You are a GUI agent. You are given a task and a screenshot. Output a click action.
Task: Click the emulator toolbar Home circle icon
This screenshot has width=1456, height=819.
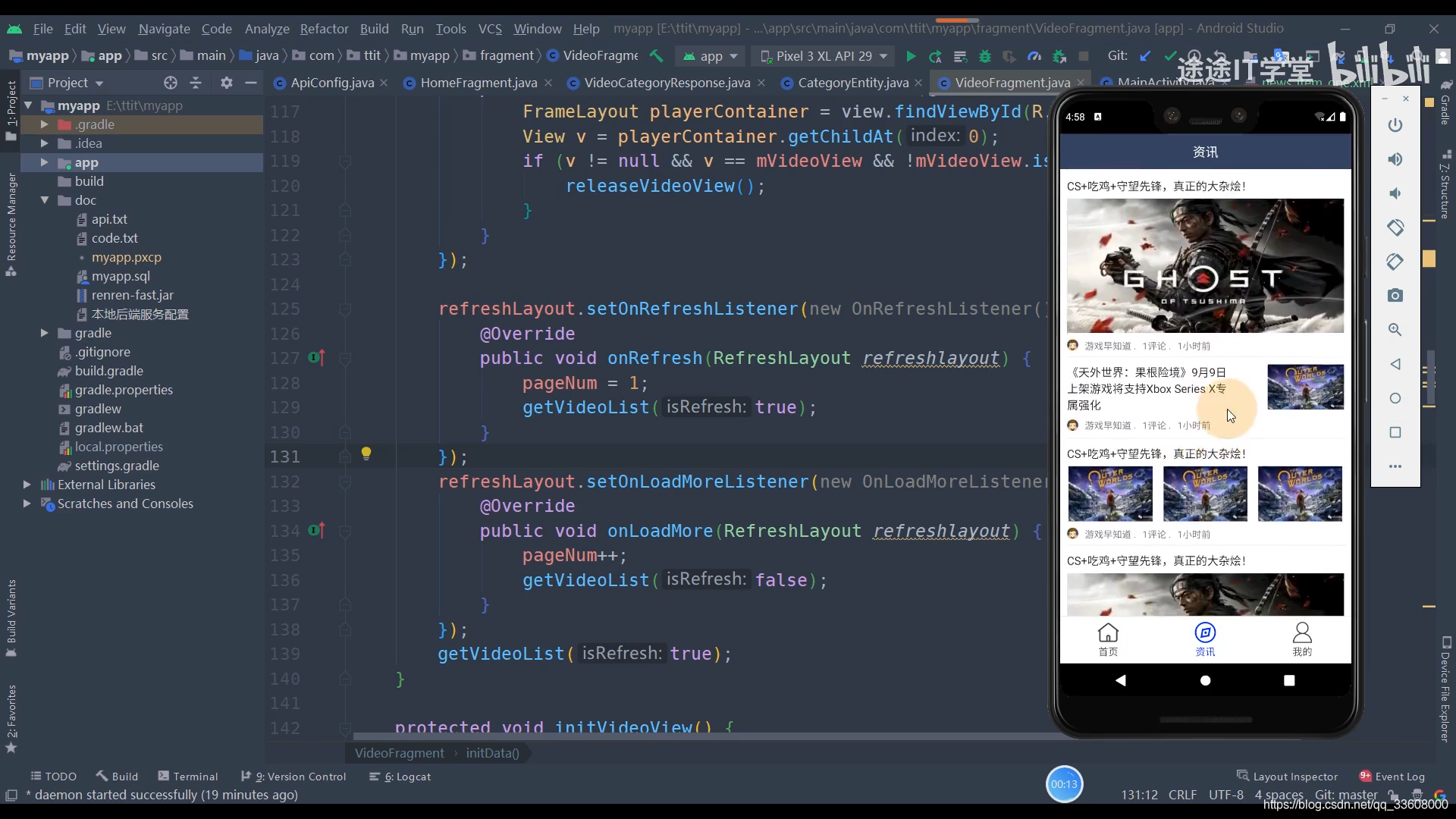[x=1395, y=398]
